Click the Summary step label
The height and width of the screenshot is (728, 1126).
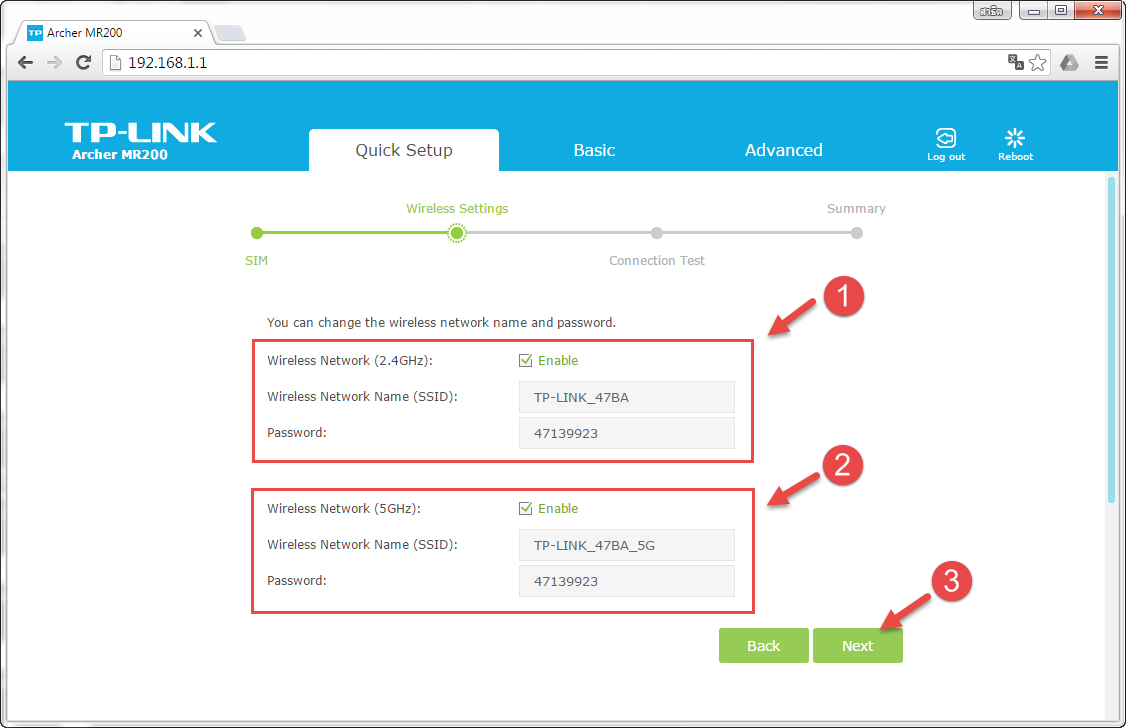click(x=856, y=208)
